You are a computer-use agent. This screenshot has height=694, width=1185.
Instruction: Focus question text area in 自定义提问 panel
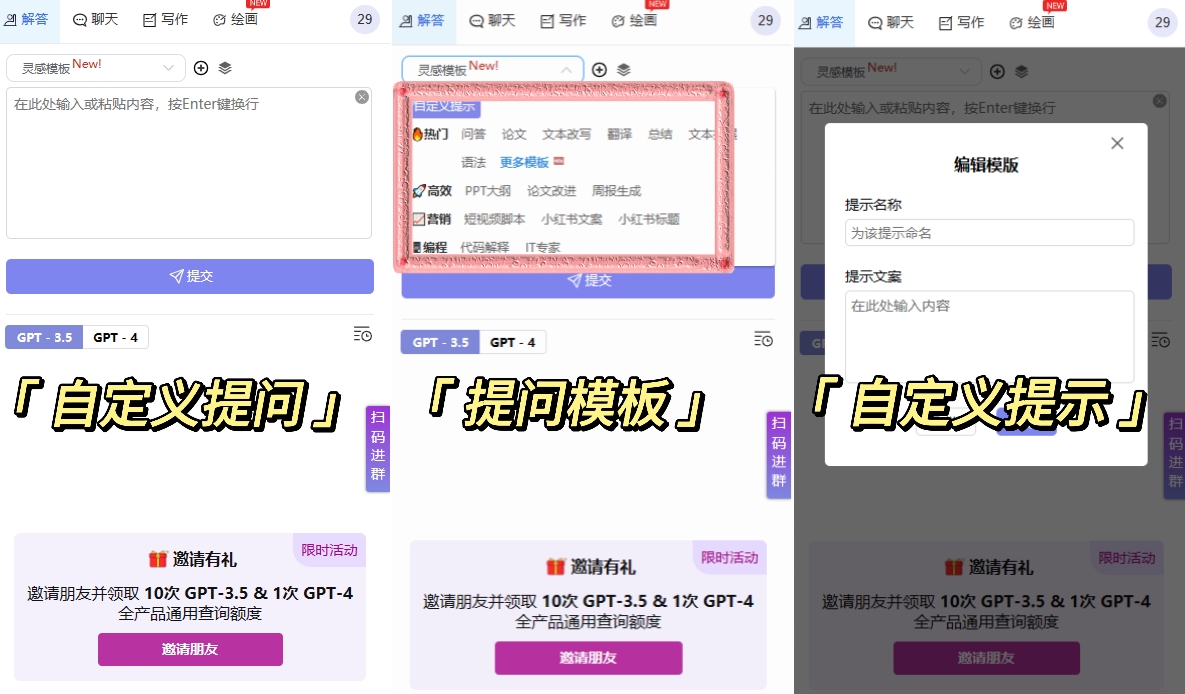[x=189, y=163]
